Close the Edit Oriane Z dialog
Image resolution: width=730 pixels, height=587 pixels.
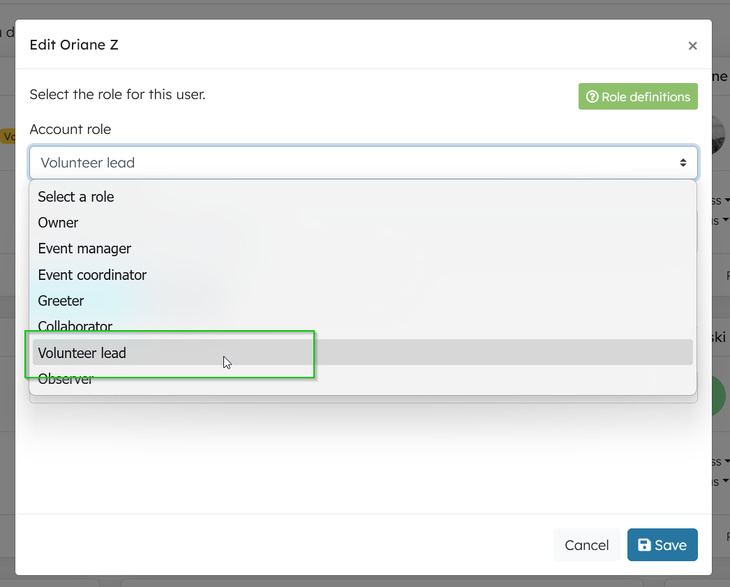tap(692, 46)
